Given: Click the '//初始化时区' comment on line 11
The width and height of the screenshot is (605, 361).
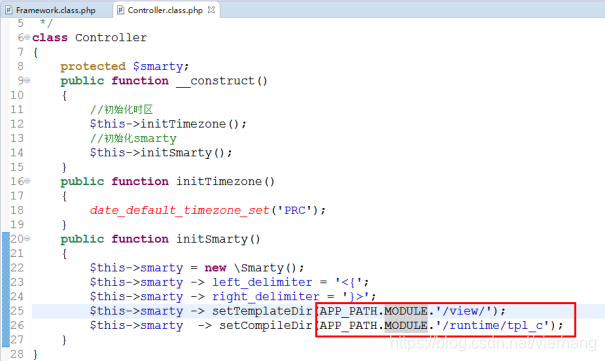Looking at the screenshot, I should (122, 110).
